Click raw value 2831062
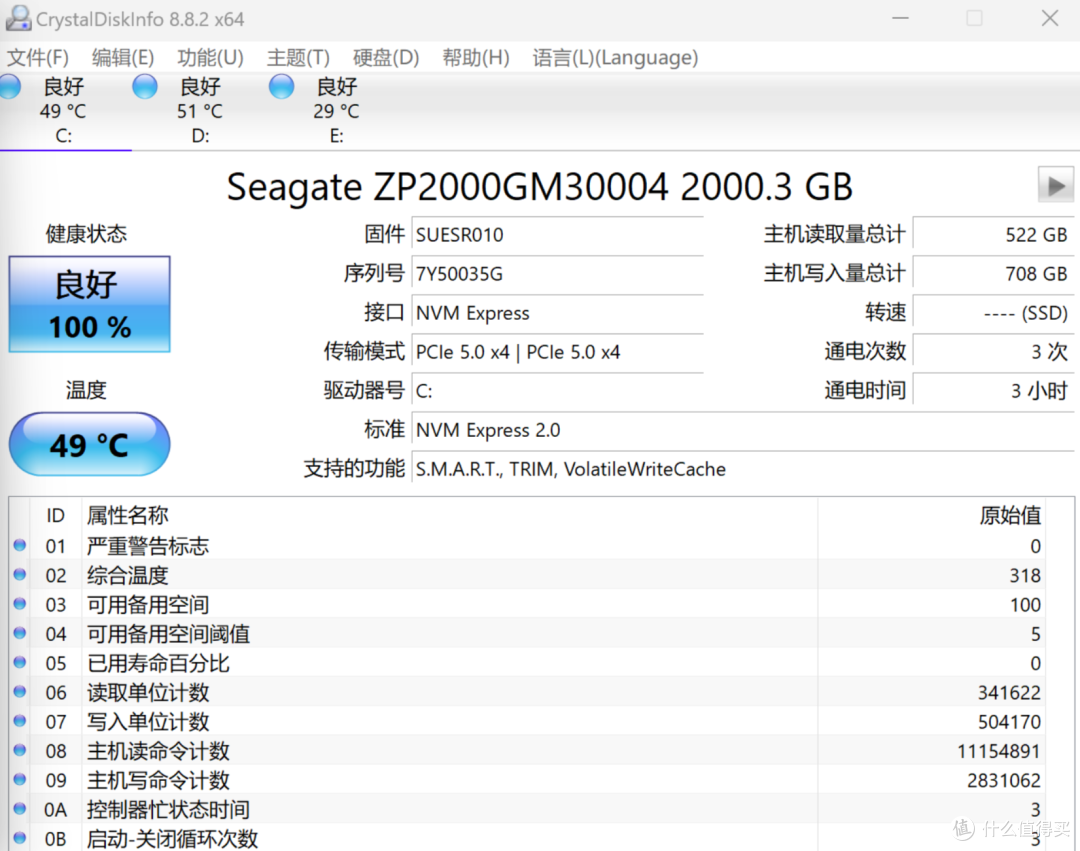The height and width of the screenshot is (851, 1080). pyautogui.click(x=1004, y=781)
